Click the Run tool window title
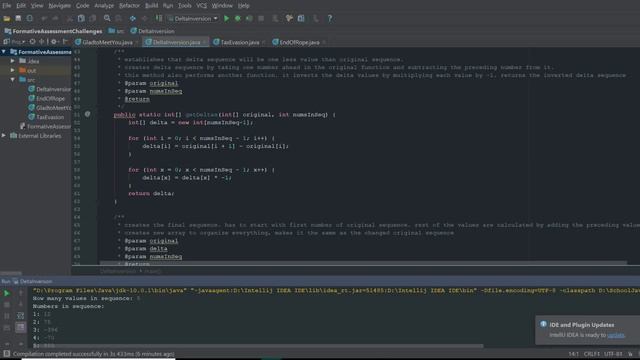Screen dimensions: 640x360 tap(27, 281)
